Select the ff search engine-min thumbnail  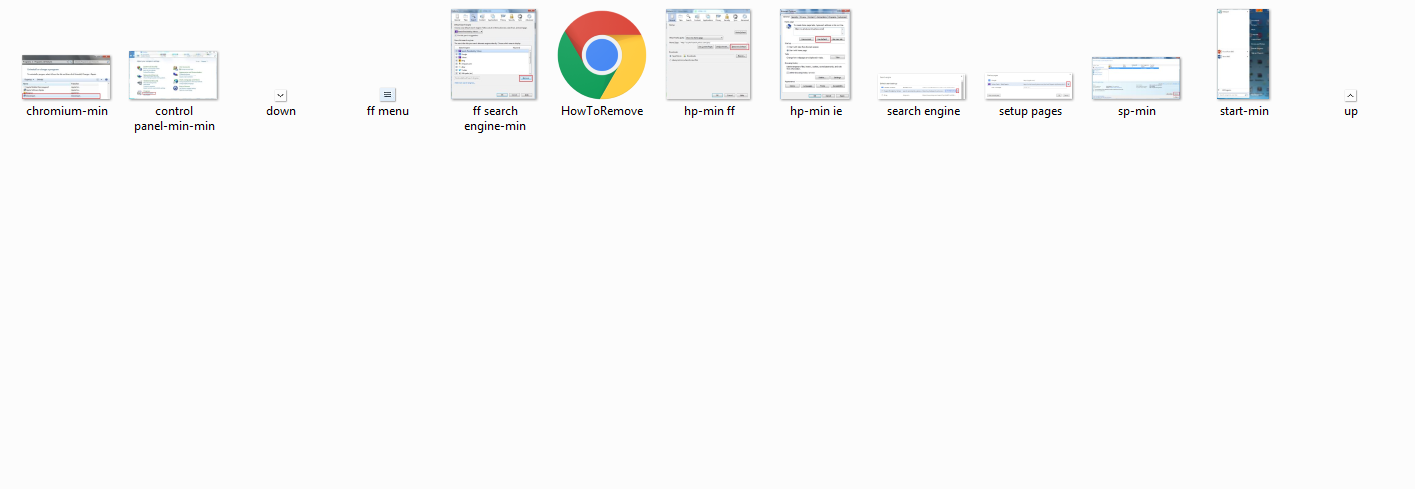click(494, 53)
